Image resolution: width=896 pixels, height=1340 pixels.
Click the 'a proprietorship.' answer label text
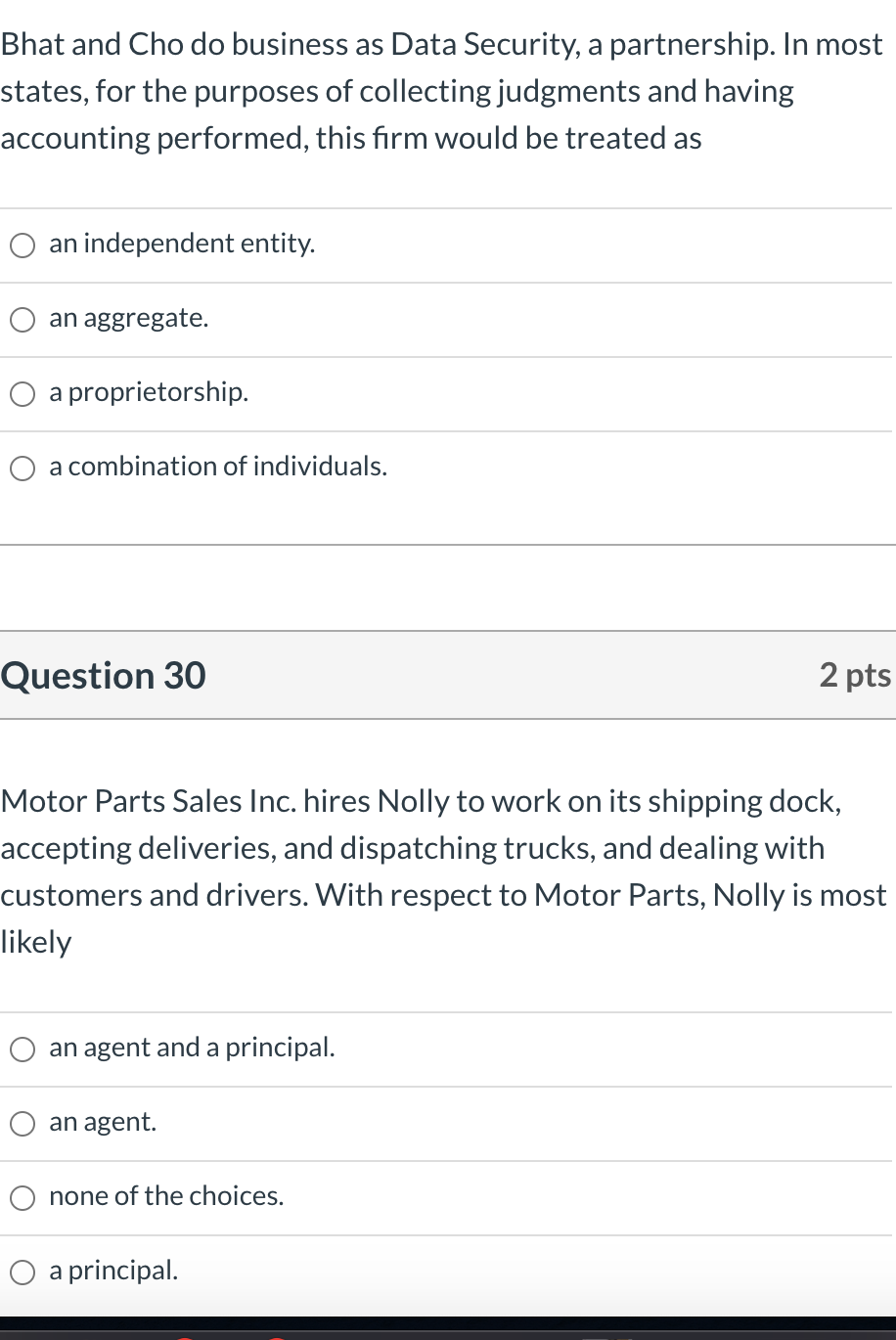coord(149,392)
